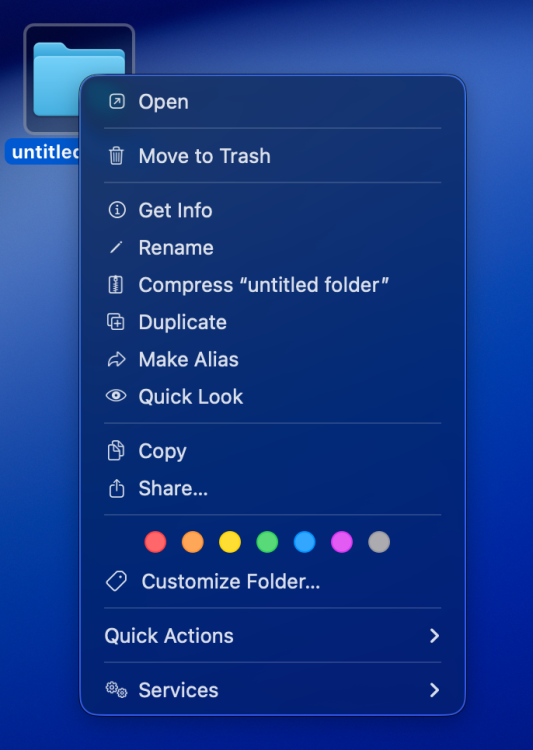The height and width of the screenshot is (750, 533).
Task: Choose the Copy menu entry
Action: point(273,452)
